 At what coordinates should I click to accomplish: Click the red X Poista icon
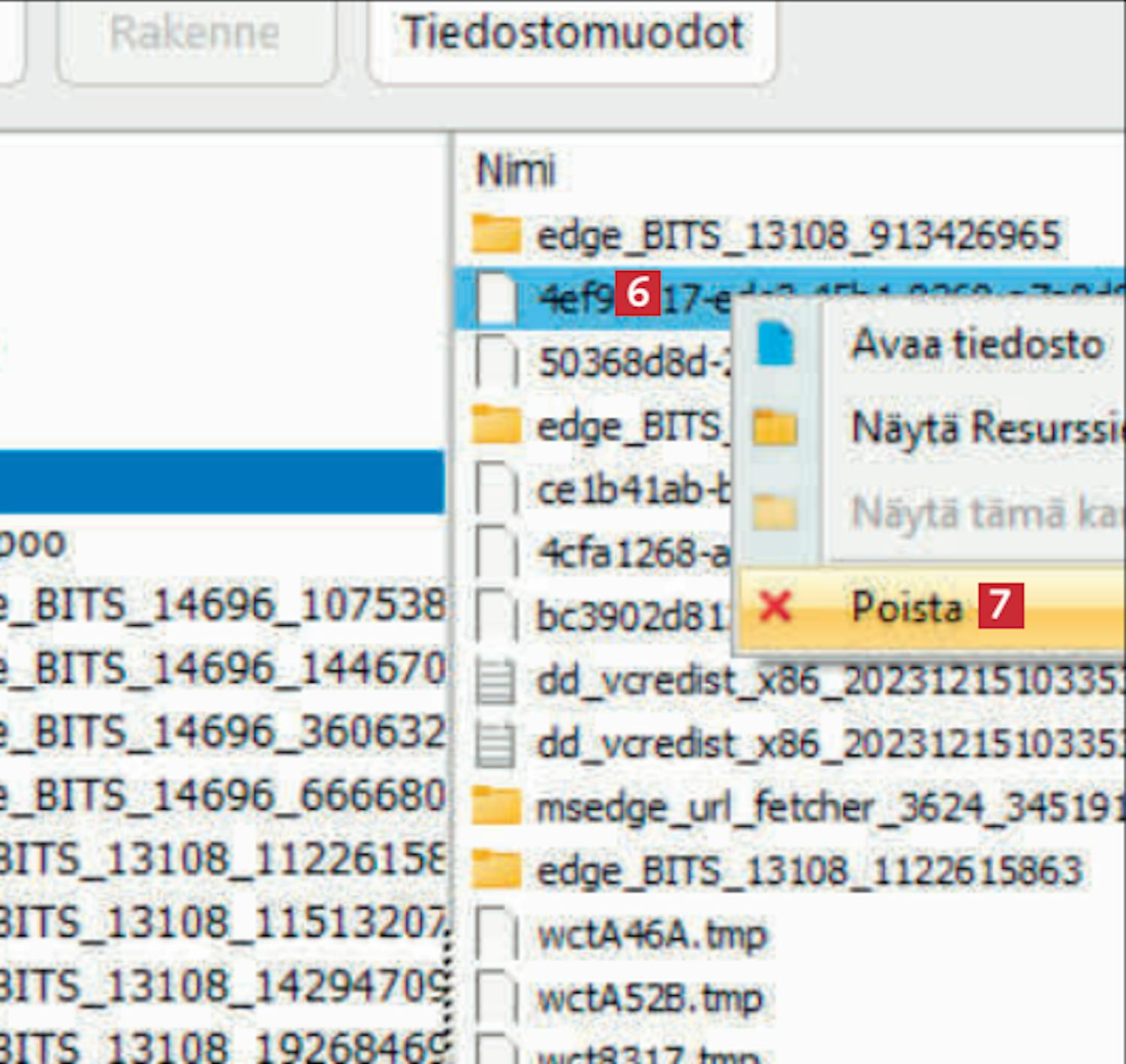(775, 606)
